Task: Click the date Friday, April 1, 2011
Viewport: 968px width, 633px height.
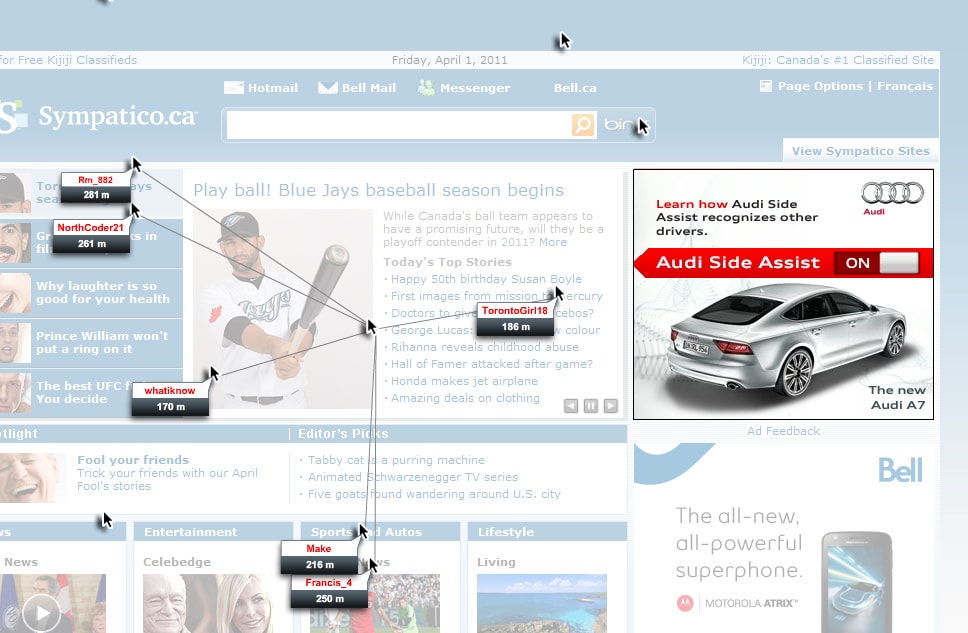Action: point(449,60)
